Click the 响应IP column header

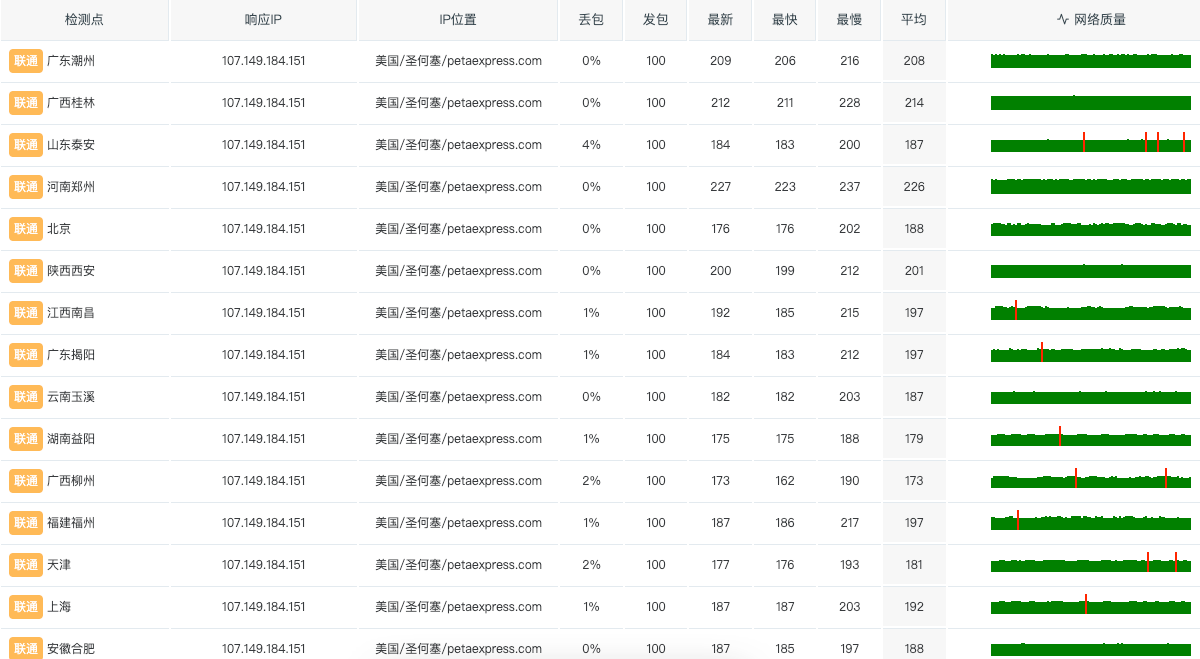coord(263,20)
